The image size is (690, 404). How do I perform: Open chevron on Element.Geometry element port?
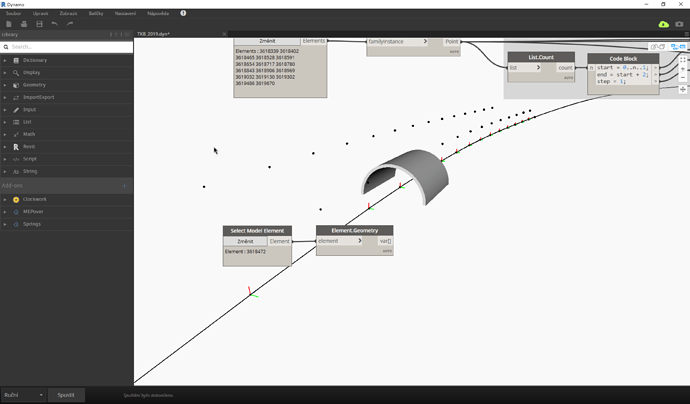pyautogui.click(x=360, y=241)
